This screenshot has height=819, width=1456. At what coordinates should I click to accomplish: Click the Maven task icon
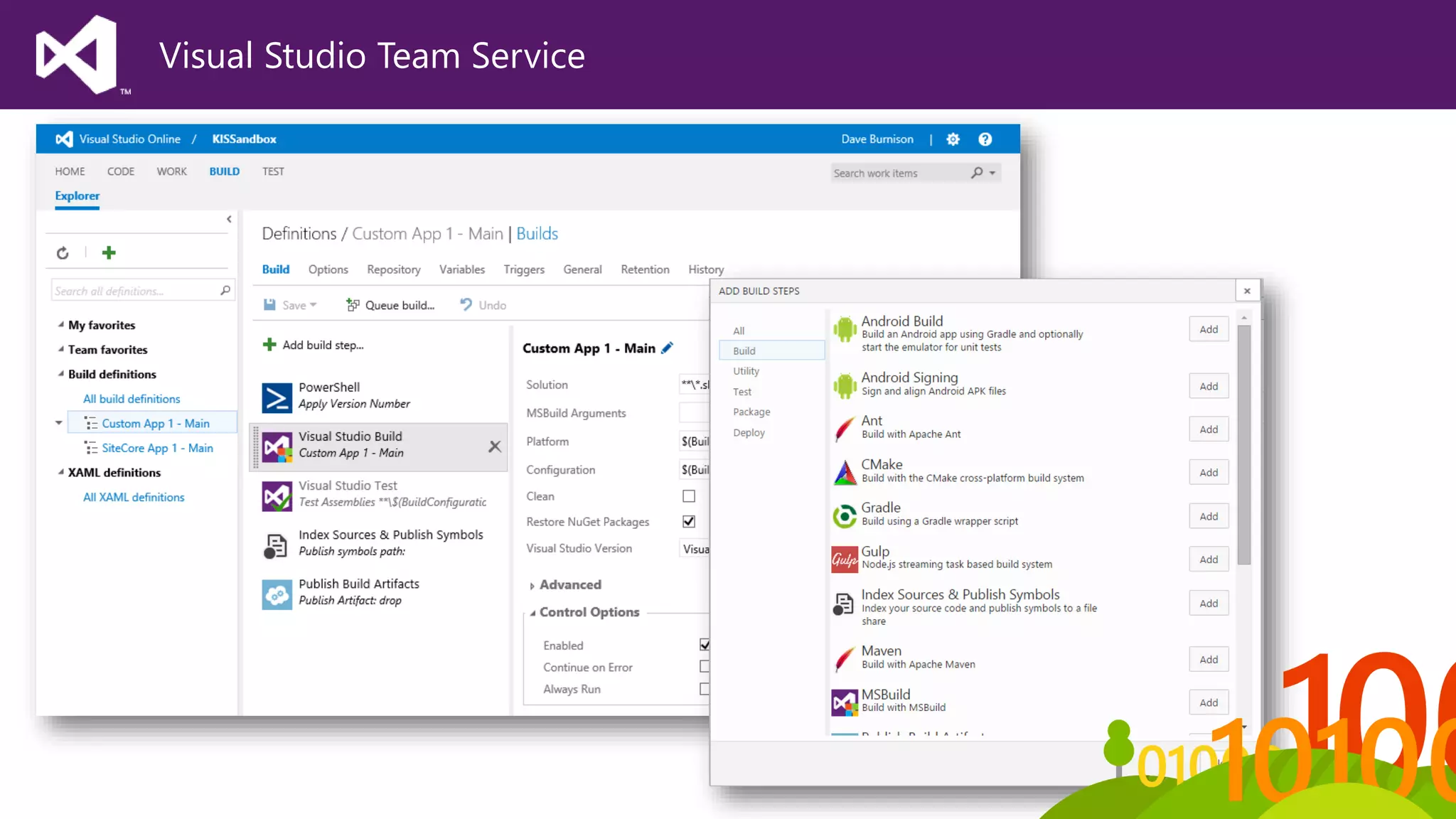[845, 660]
